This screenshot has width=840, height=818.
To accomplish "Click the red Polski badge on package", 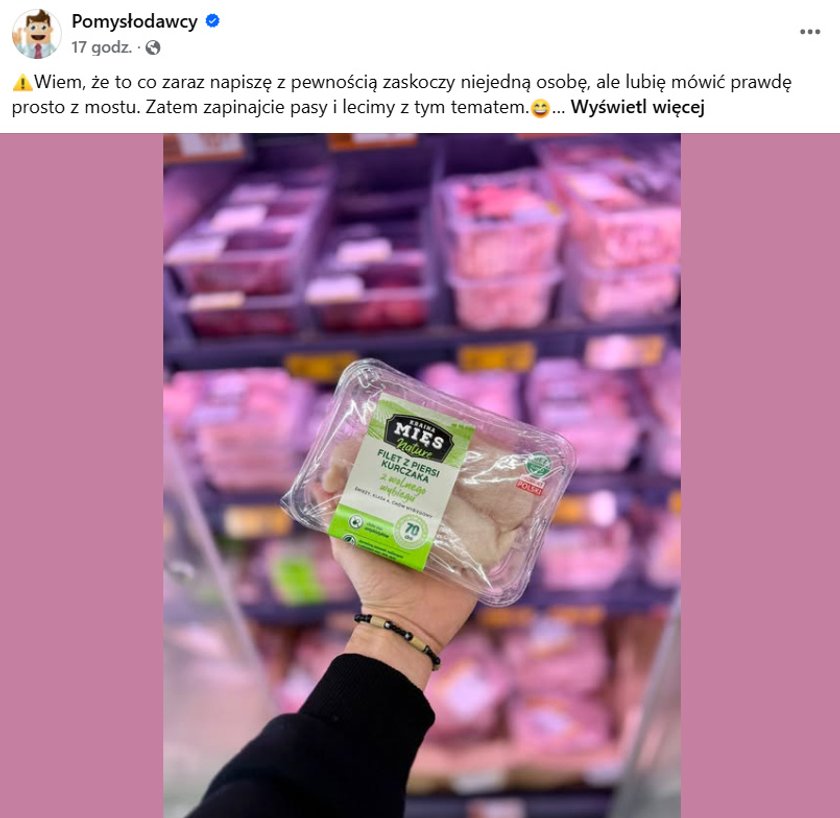I will point(530,486).
